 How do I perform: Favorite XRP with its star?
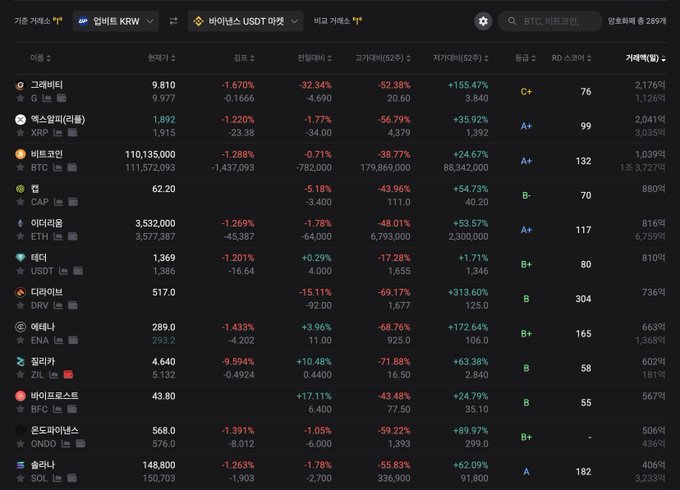pos(20,132)
